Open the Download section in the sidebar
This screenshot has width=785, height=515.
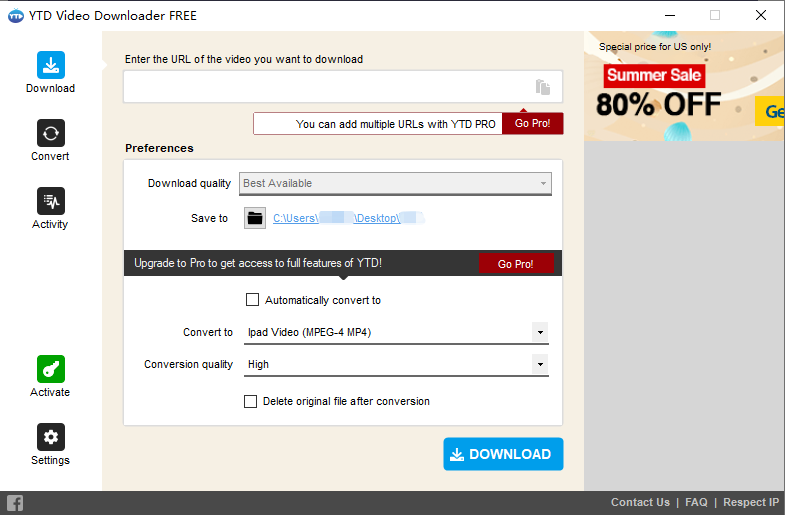(51, 72)
